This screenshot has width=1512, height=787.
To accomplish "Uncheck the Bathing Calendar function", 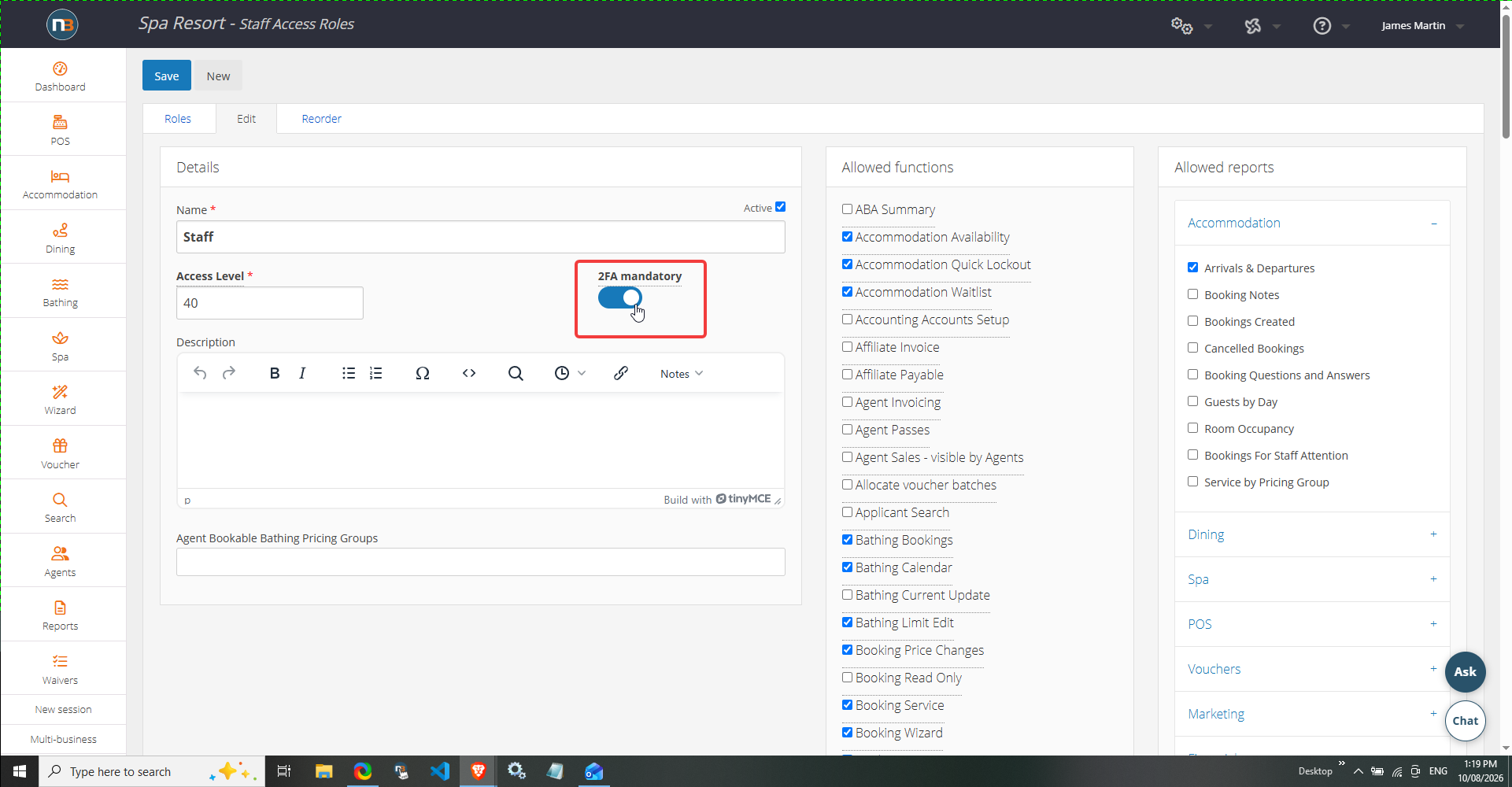I will pos(847,567).
